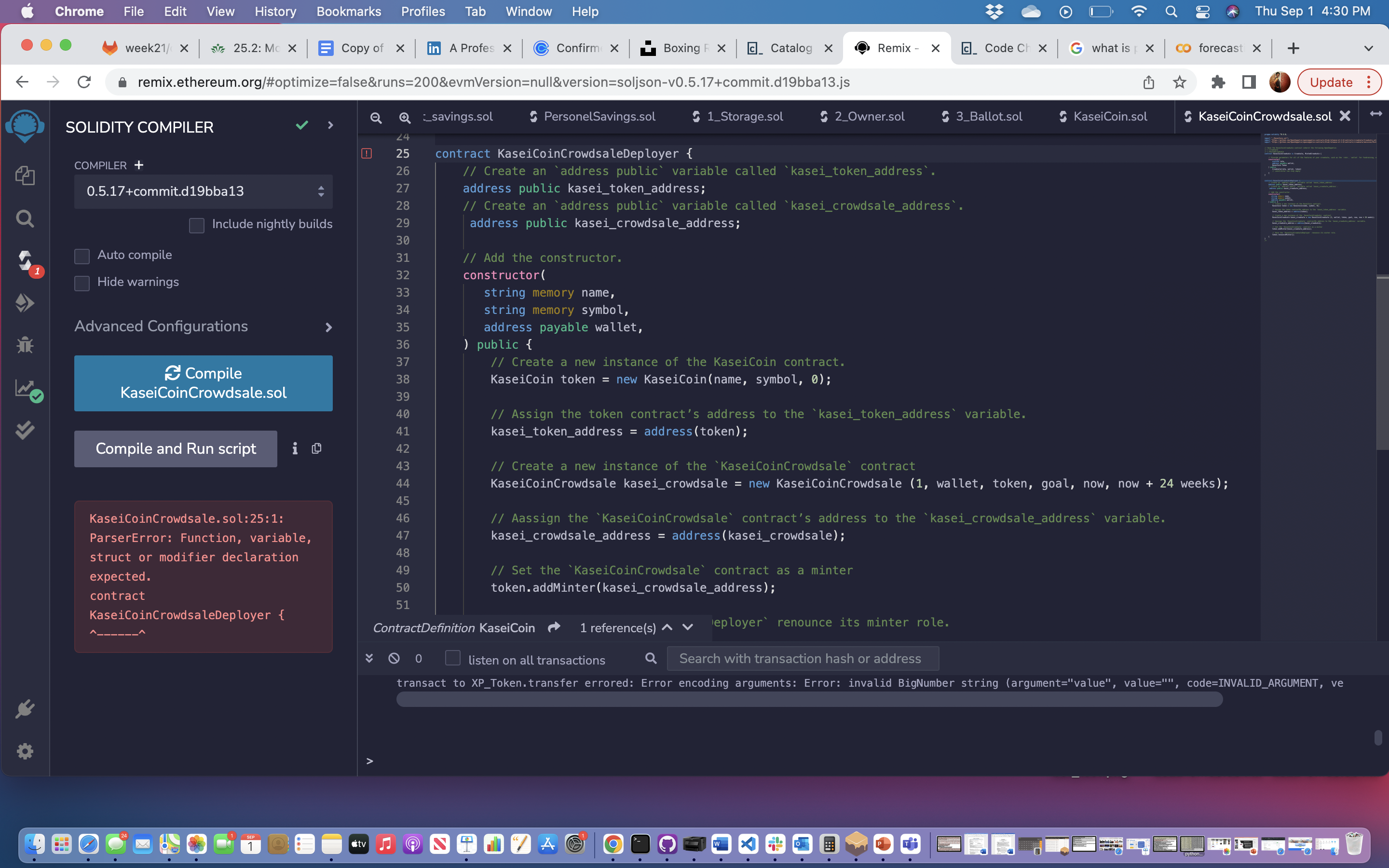Viewport: 1389px width, 868px height.
Task: Collapse the terminal panel with double chevron
Action: pyautogui.click(x=369, y=658)
